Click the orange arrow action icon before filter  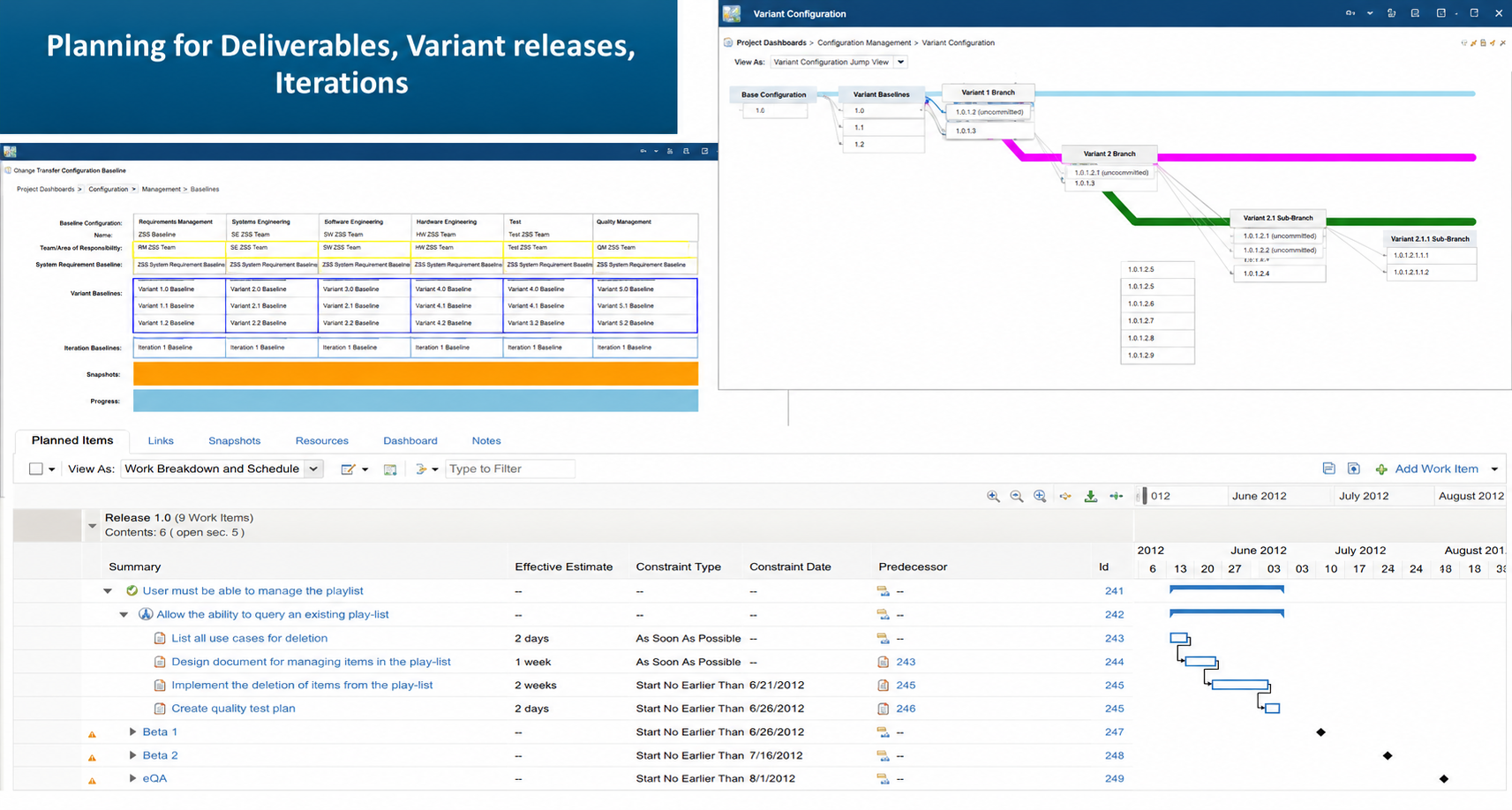421,469
